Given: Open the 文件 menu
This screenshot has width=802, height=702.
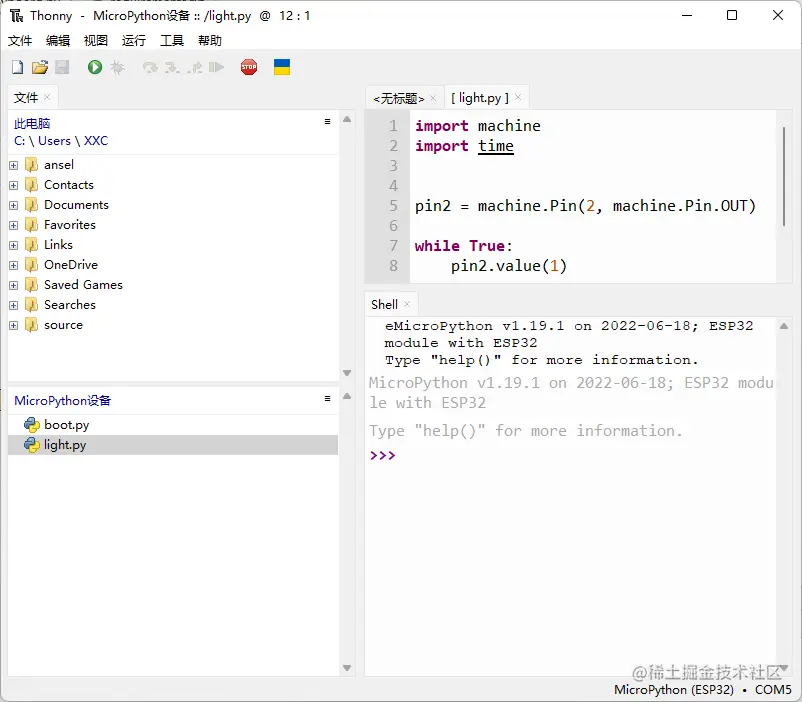Looking at the screenshot, I should (20, 40).
